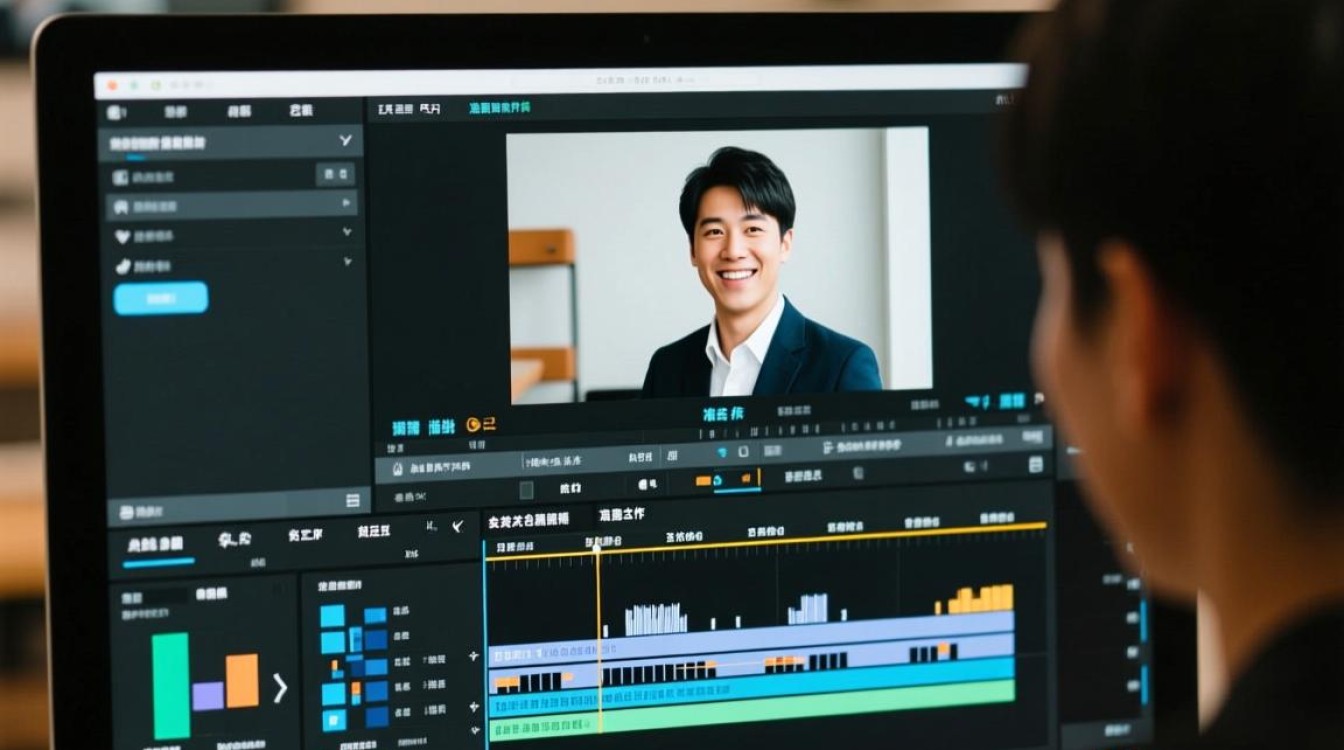Click the icon on the highlighted left panel row
Screen dimensions: 1344x750
[x=122, y=207]
